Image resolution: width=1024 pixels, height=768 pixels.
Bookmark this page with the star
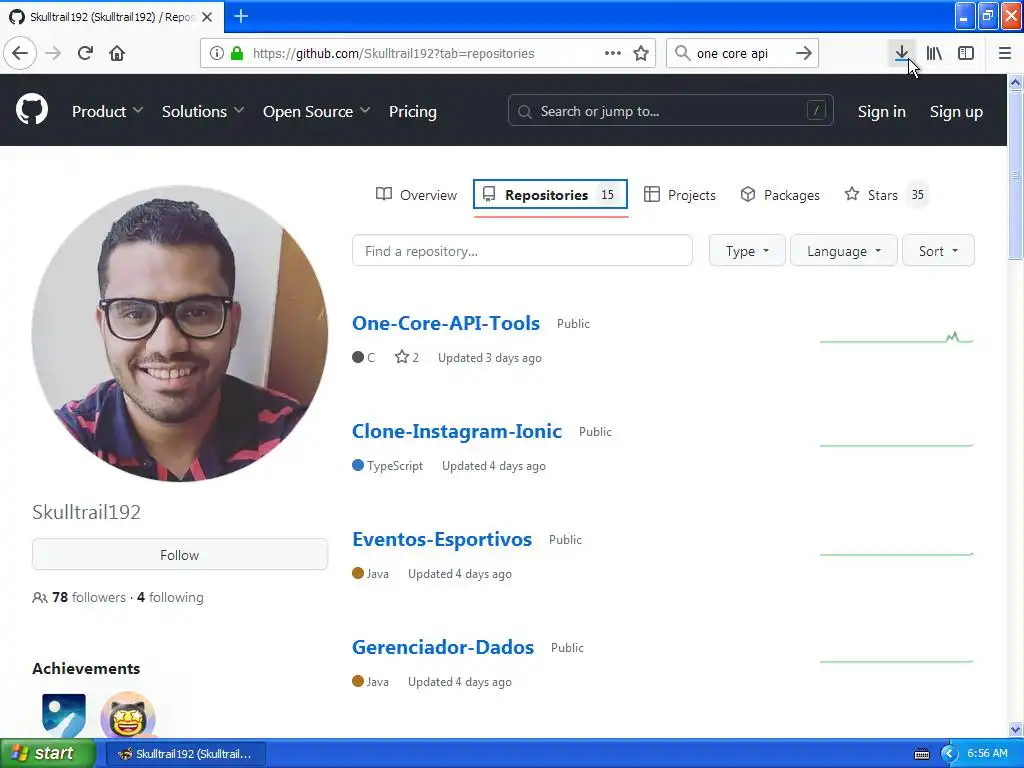click(x=641, y=53)
